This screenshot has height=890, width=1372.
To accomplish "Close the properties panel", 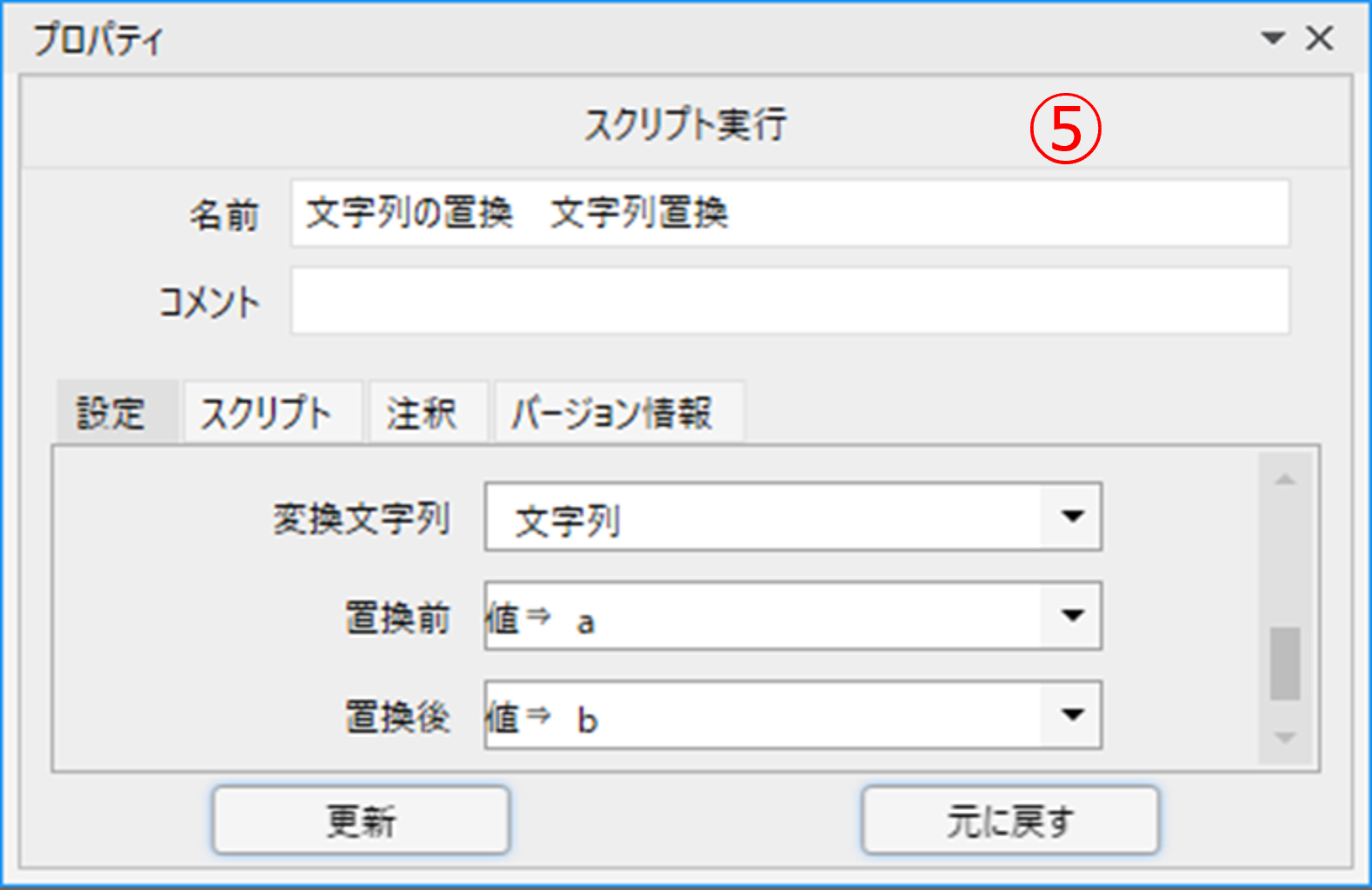I will pyautogui.click(x=1319, y=38).
